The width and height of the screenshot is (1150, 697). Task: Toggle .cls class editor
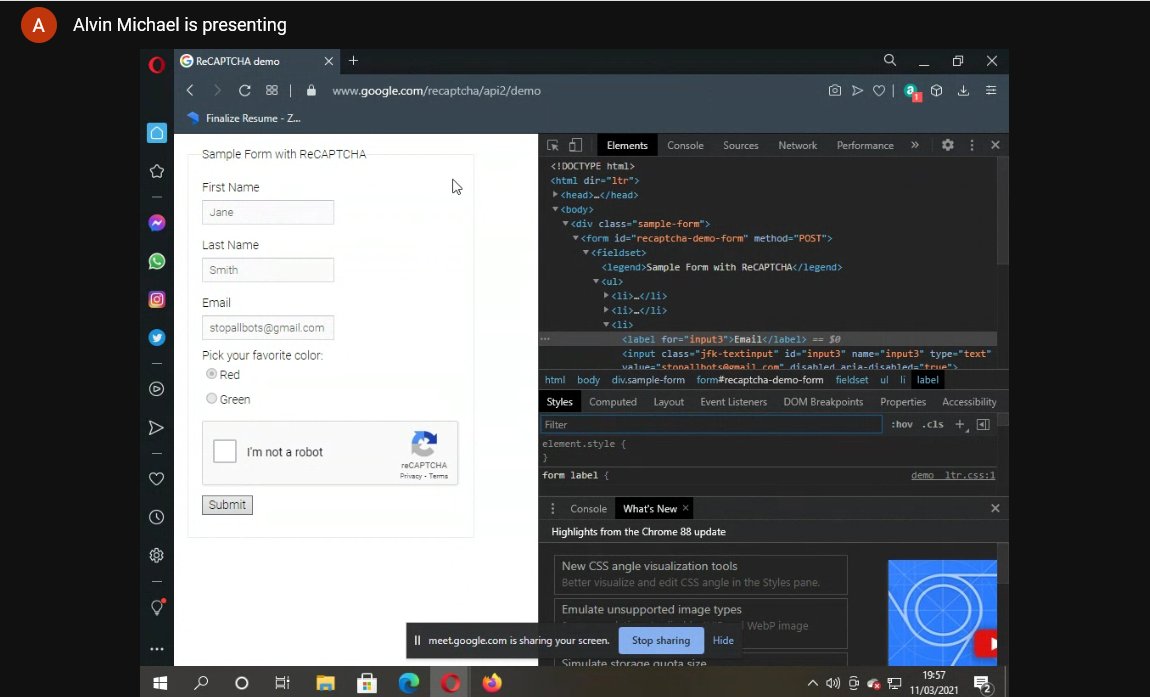click(933, 424)
